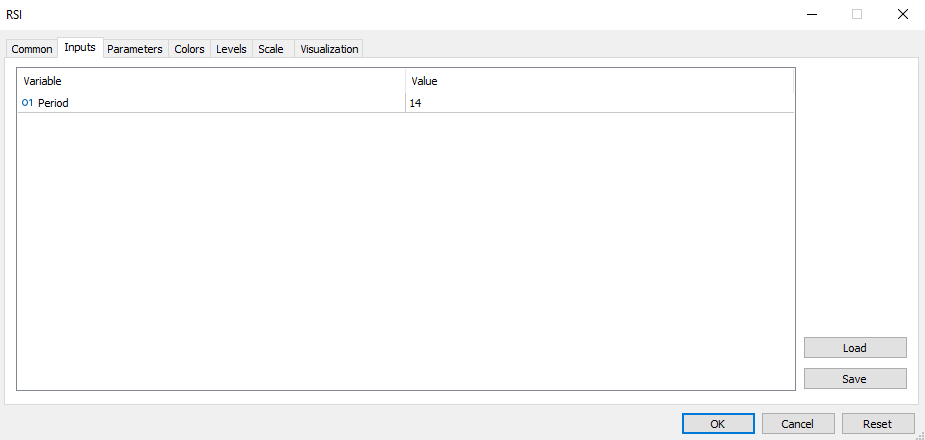This screenshot has width=925, height=440.
Task: Close the RSI dialog window
Action: (903, 15)
